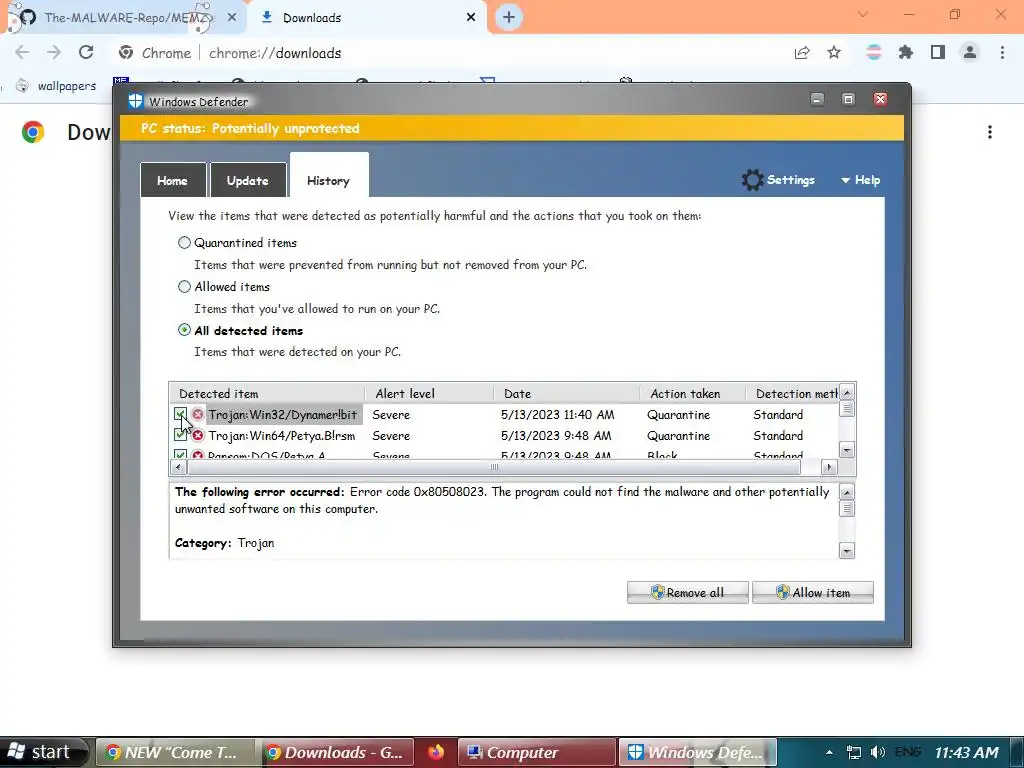Screen dimensions: 1024x768
Task: Switch to the Update tab
Action: 248,180
